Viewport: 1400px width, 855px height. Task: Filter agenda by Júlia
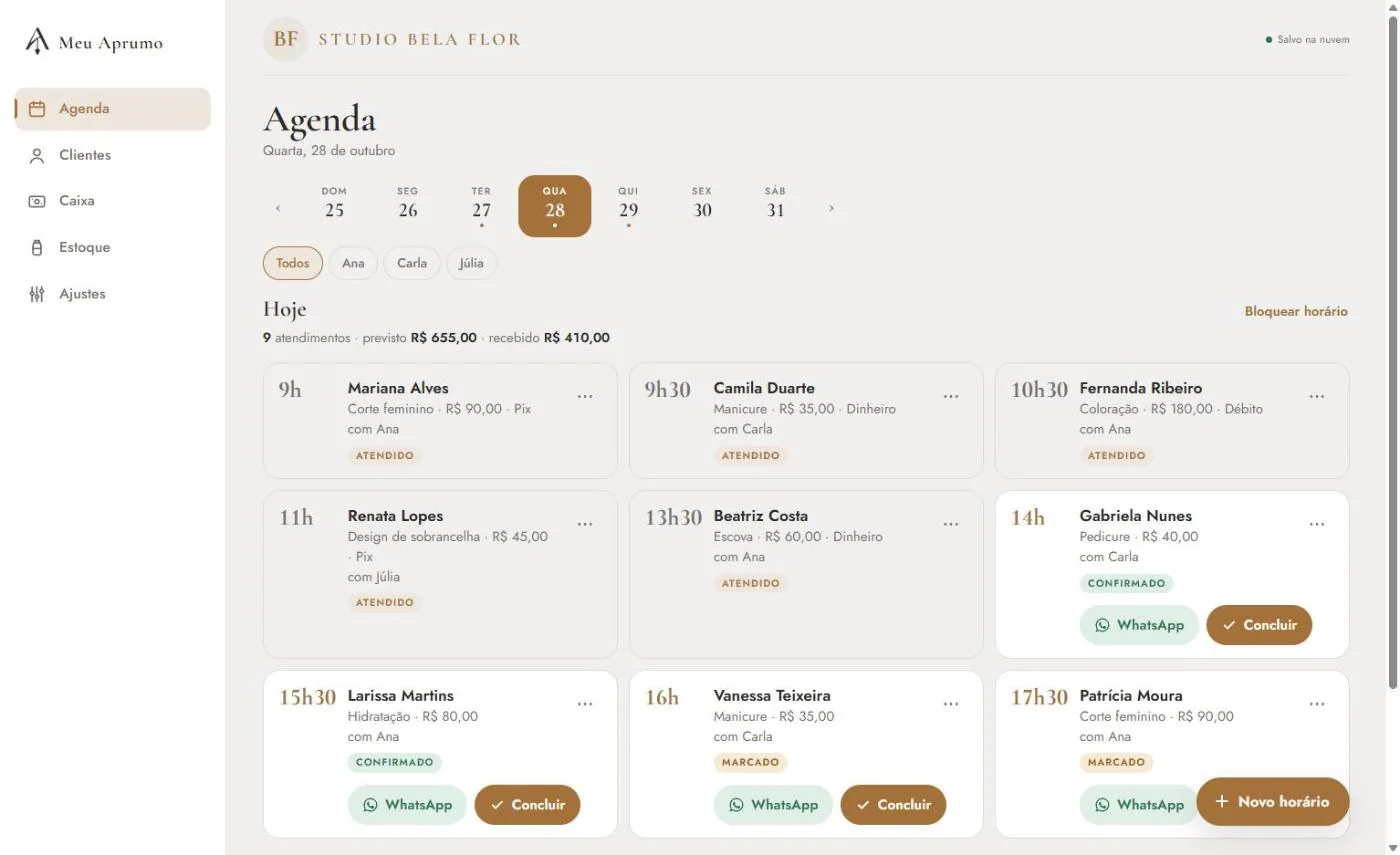[471, 263]
